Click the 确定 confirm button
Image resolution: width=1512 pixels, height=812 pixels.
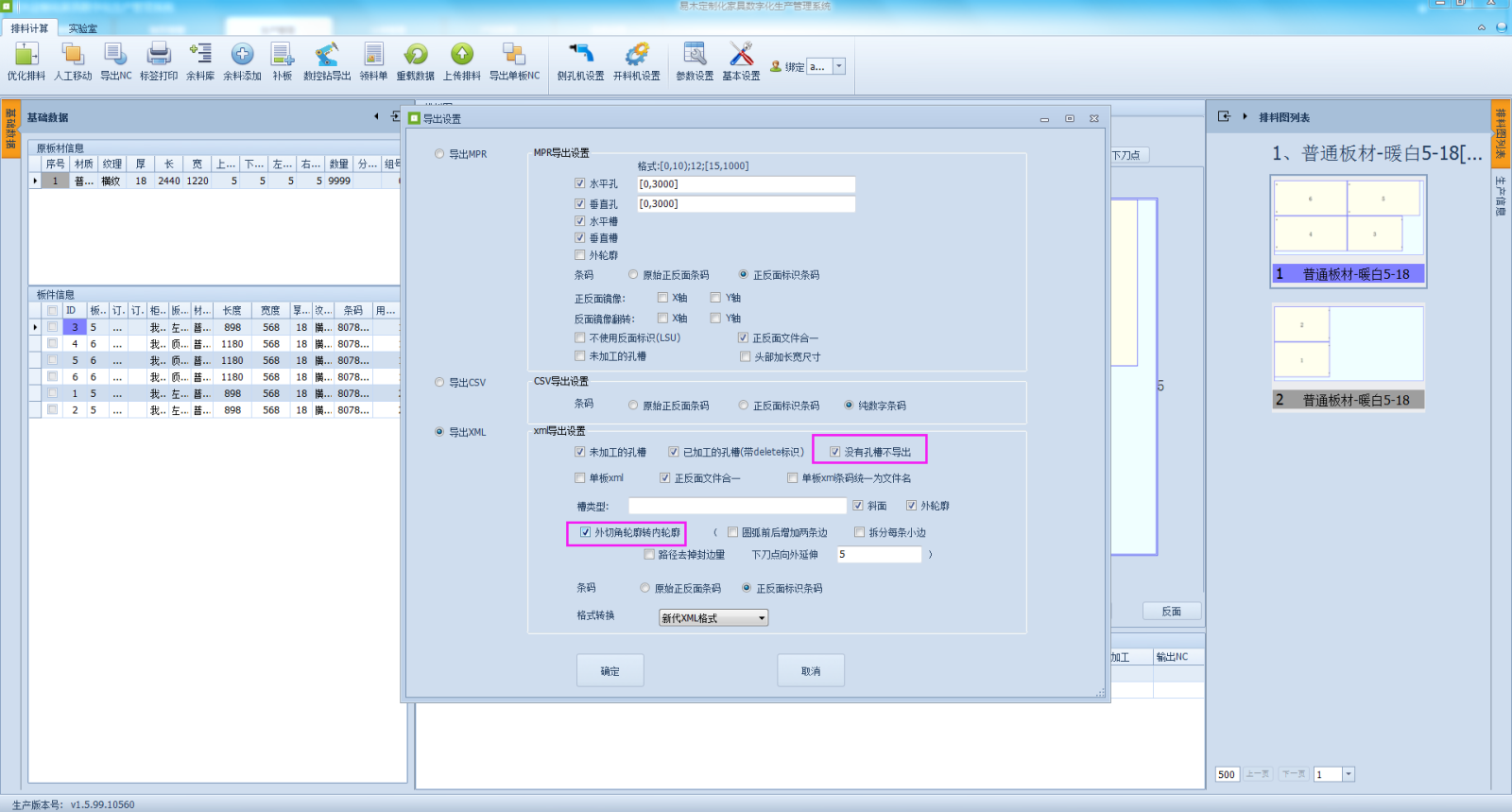point(610,671)
